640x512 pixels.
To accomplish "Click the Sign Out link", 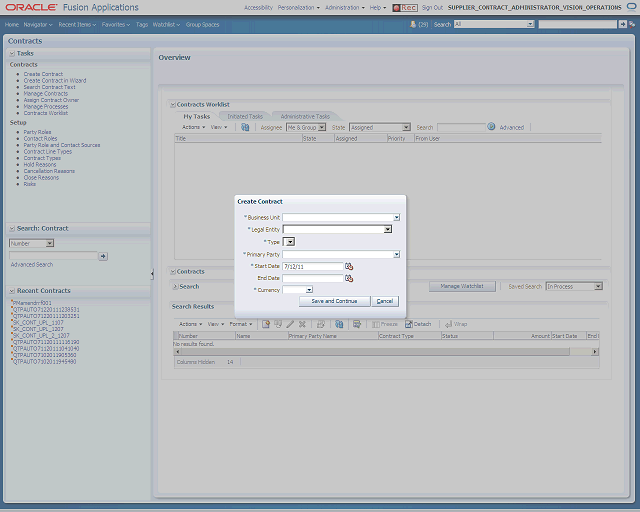I will click(x=432, y=8).
